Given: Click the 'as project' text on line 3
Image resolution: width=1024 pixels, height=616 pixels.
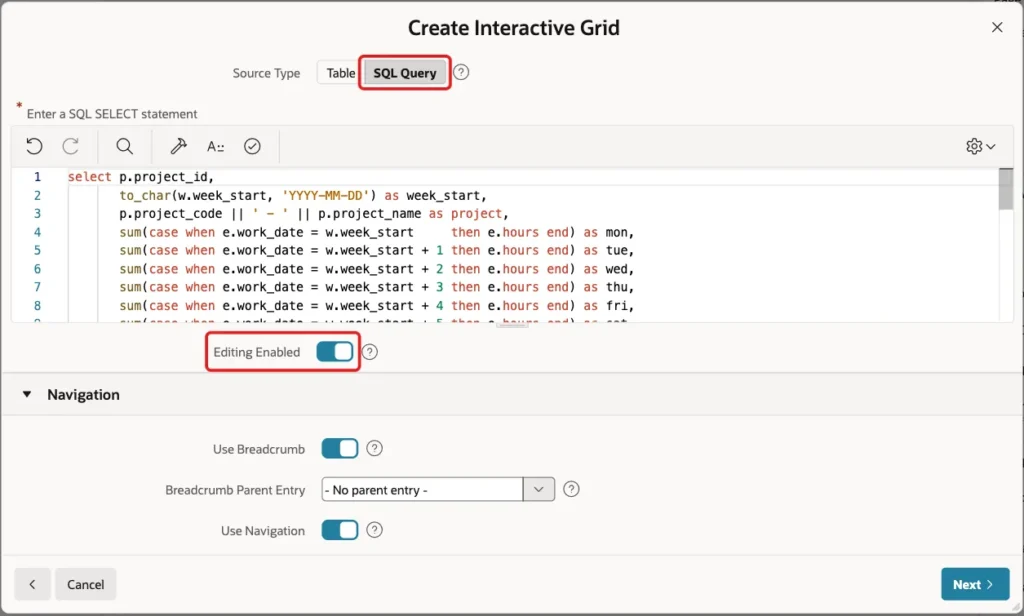Looking at the screenshot, I should (468, 214).
